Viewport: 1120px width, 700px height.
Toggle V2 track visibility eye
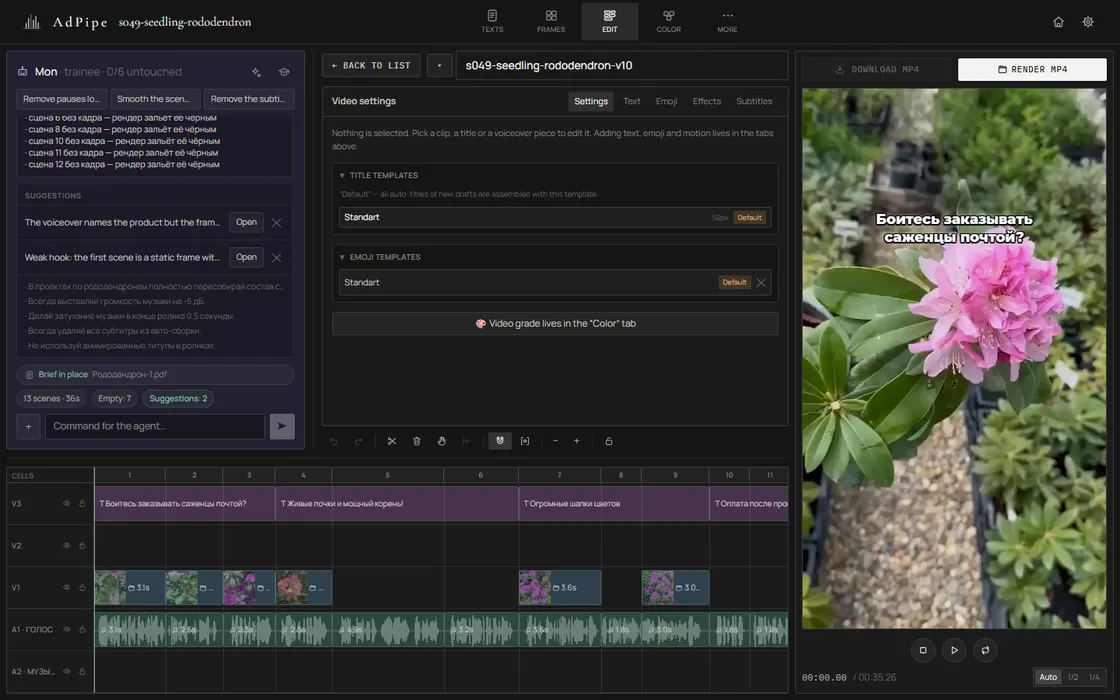(66, 546)
